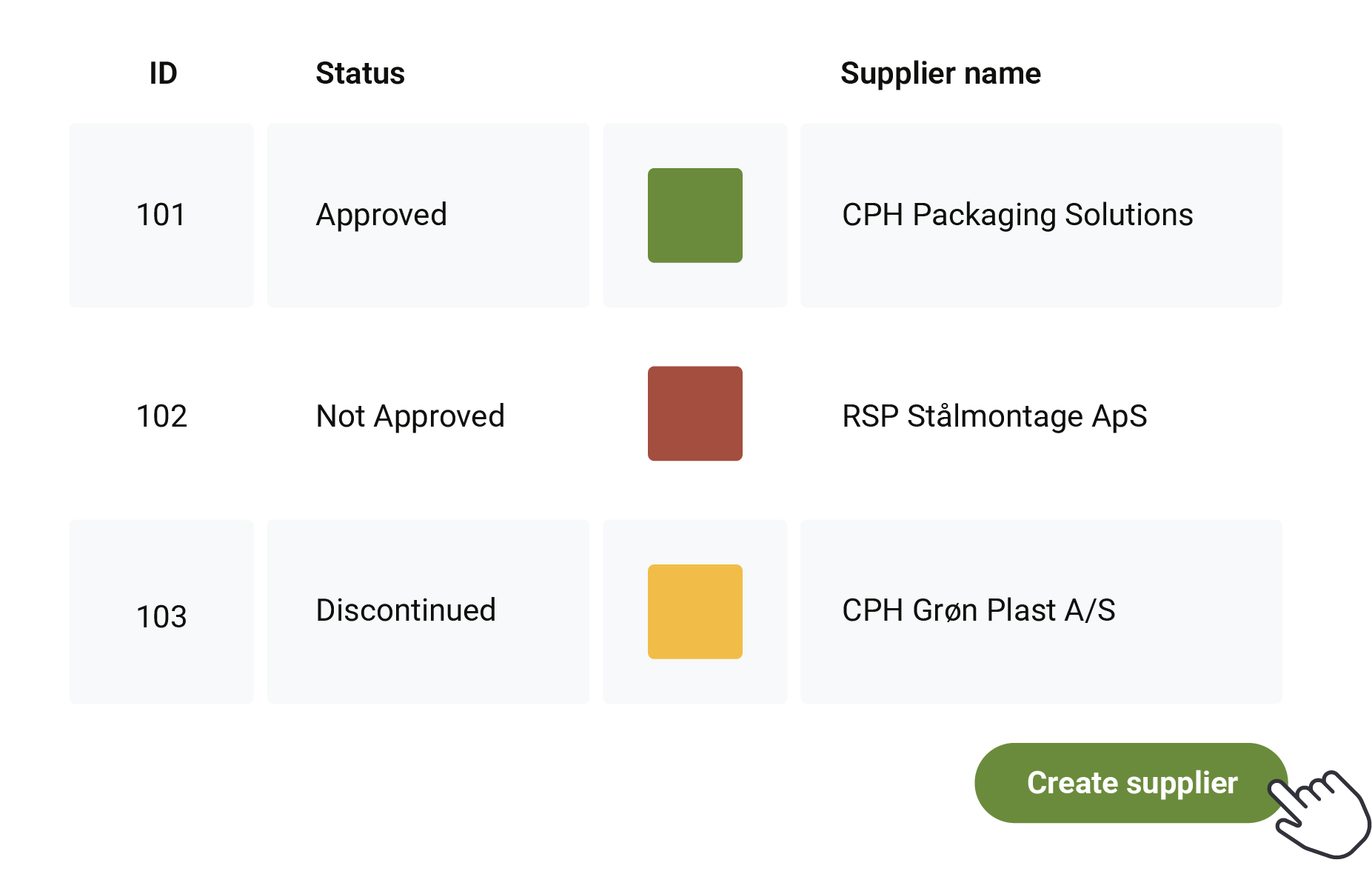The height and width of the screenshot is (877, 1372).
Task: Click the Approved status text
Action: pos(381,216)
